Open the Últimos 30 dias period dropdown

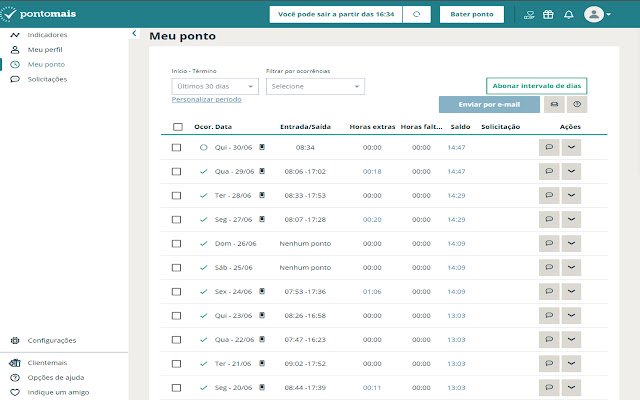[x=215, y=87]
